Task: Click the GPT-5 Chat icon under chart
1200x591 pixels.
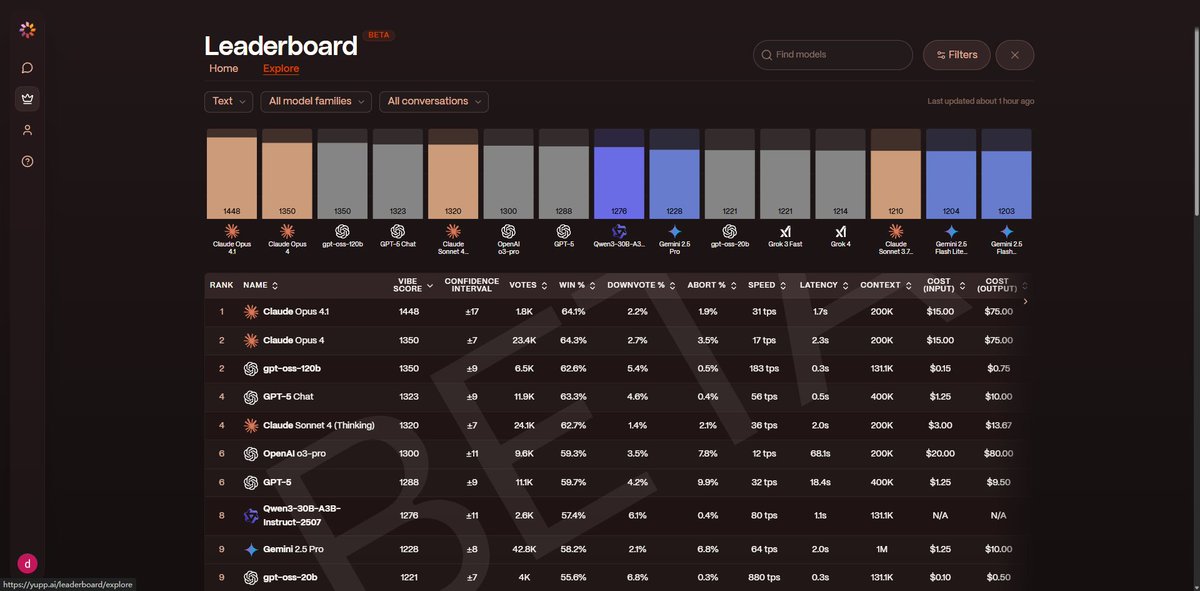Action: (398, 231)
